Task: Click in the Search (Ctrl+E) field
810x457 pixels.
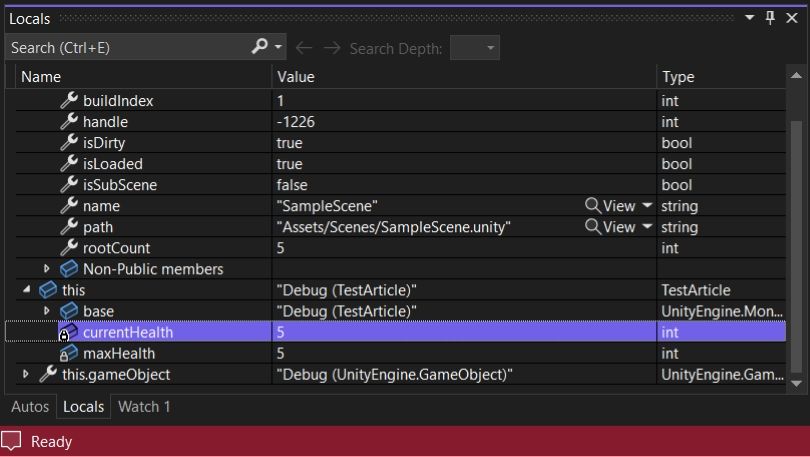Action: (128, 48)
